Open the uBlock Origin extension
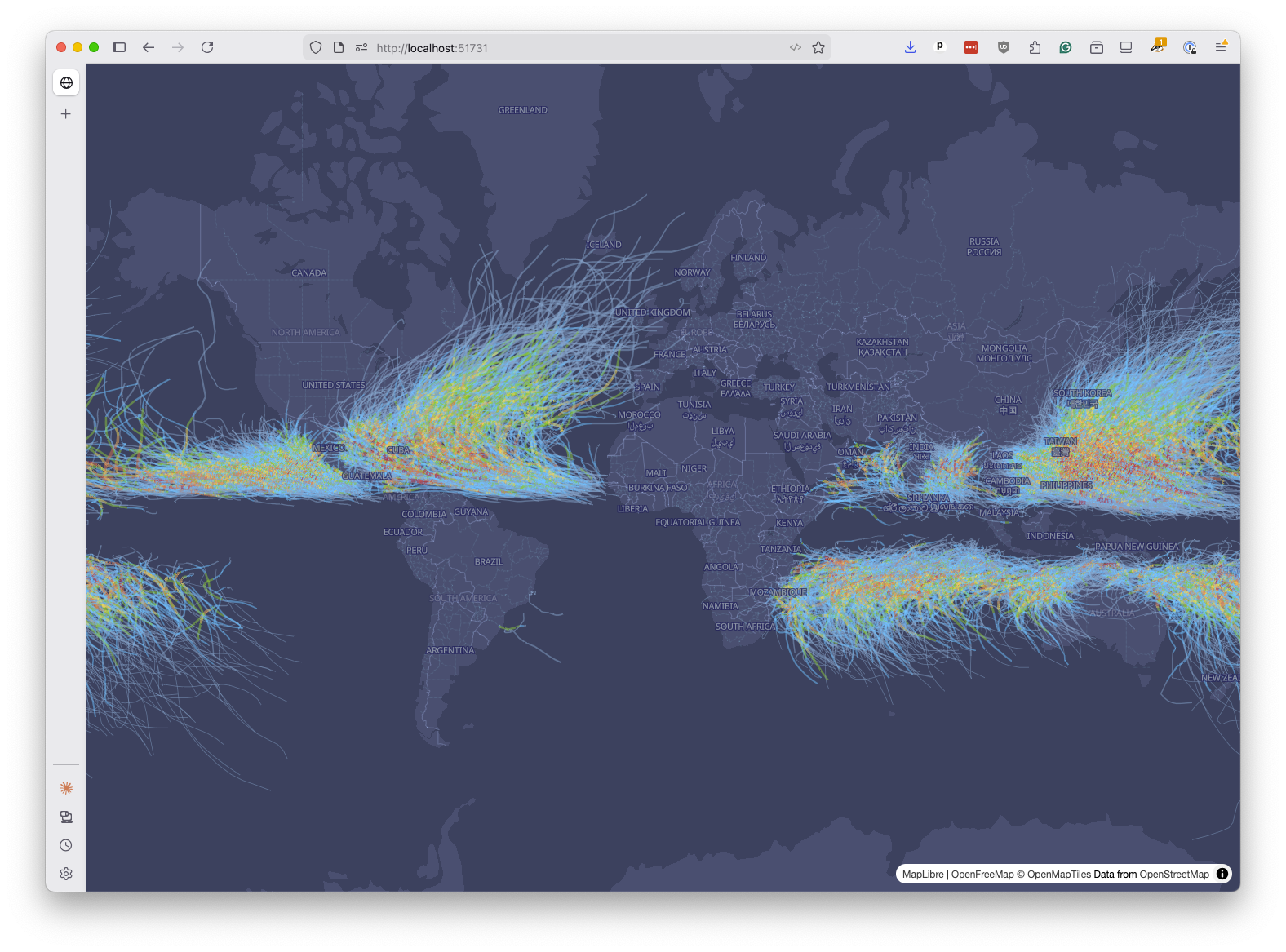This screenshot has height=952, width=1286. click(1004, 47)
